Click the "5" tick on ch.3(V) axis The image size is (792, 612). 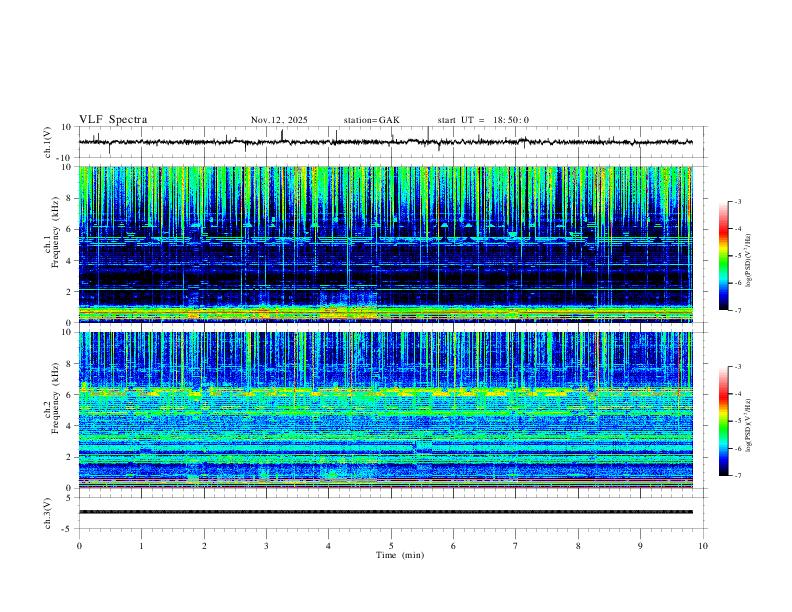pos(69,498)
